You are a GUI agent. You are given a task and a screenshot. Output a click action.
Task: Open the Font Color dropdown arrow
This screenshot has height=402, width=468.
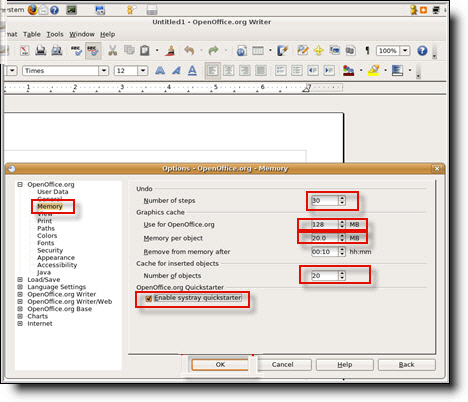pyautogui.click(x=361, y=70)
